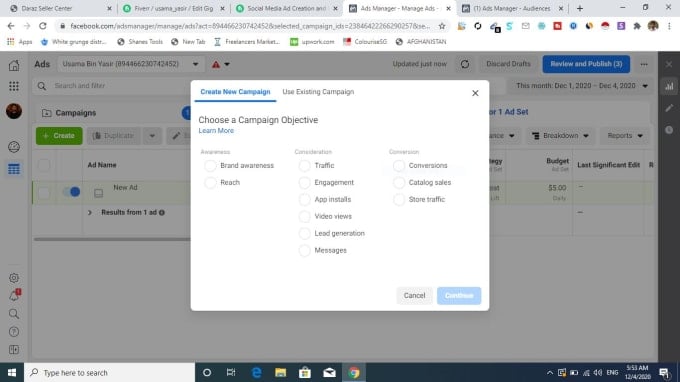Screen dimensions: 680x382
Task: Open the sidebar settings gear
Action: (14, 278)
